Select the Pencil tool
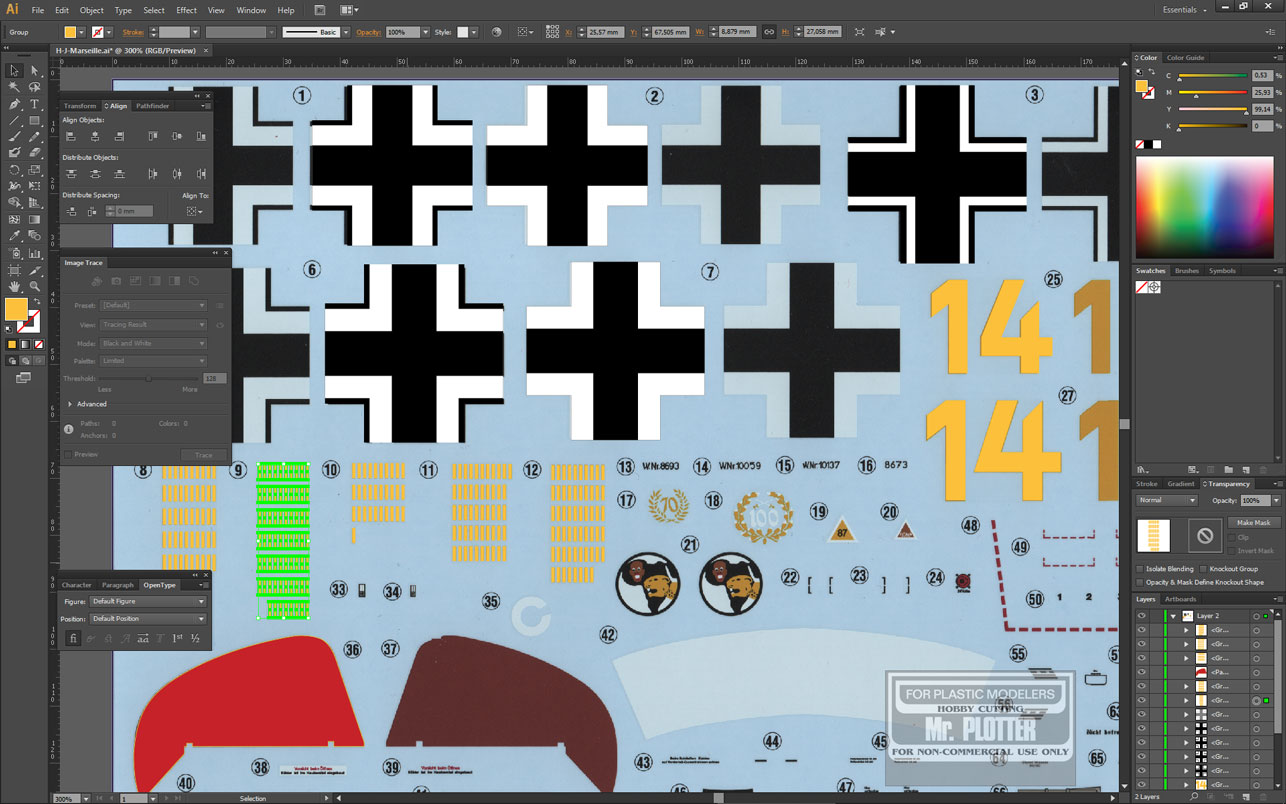 [35, 137]
